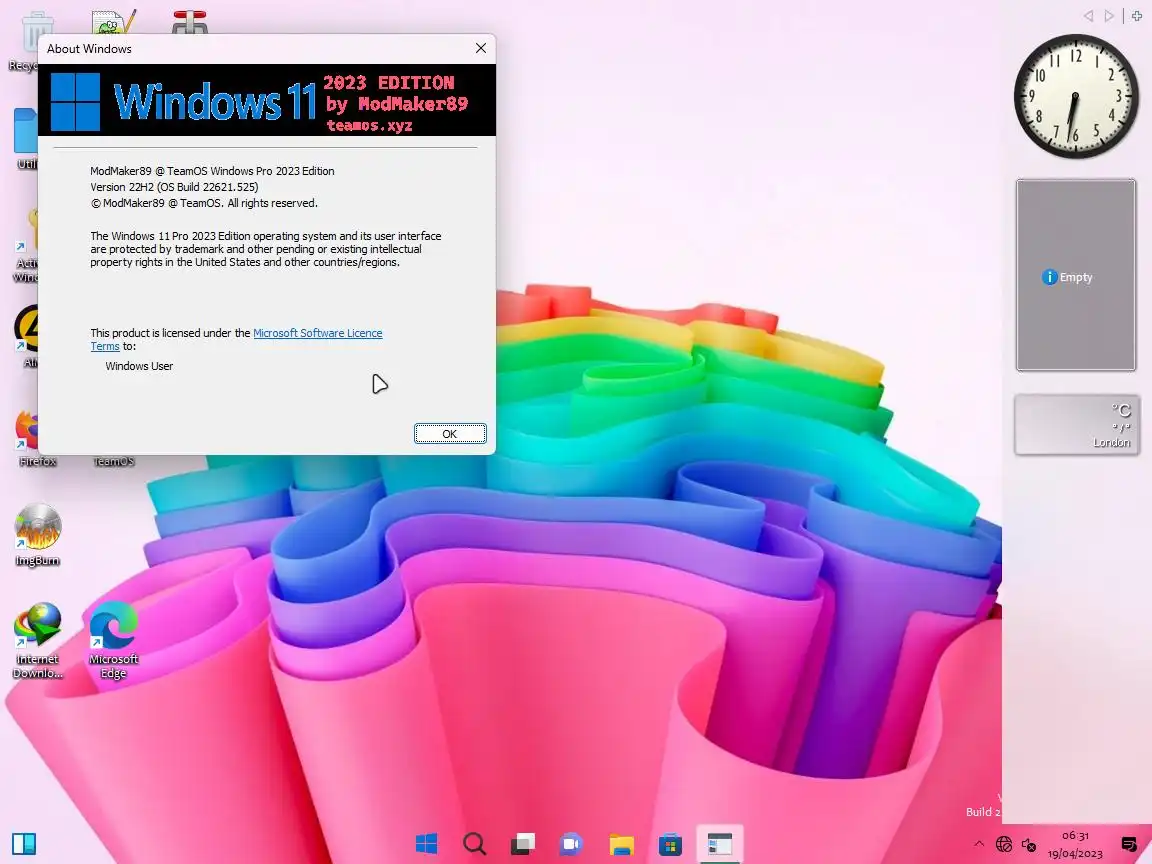Open the taskbar clock showing 06:31
The height and width of the screenshot is (864, 1152).
(x=1075, y=844)
